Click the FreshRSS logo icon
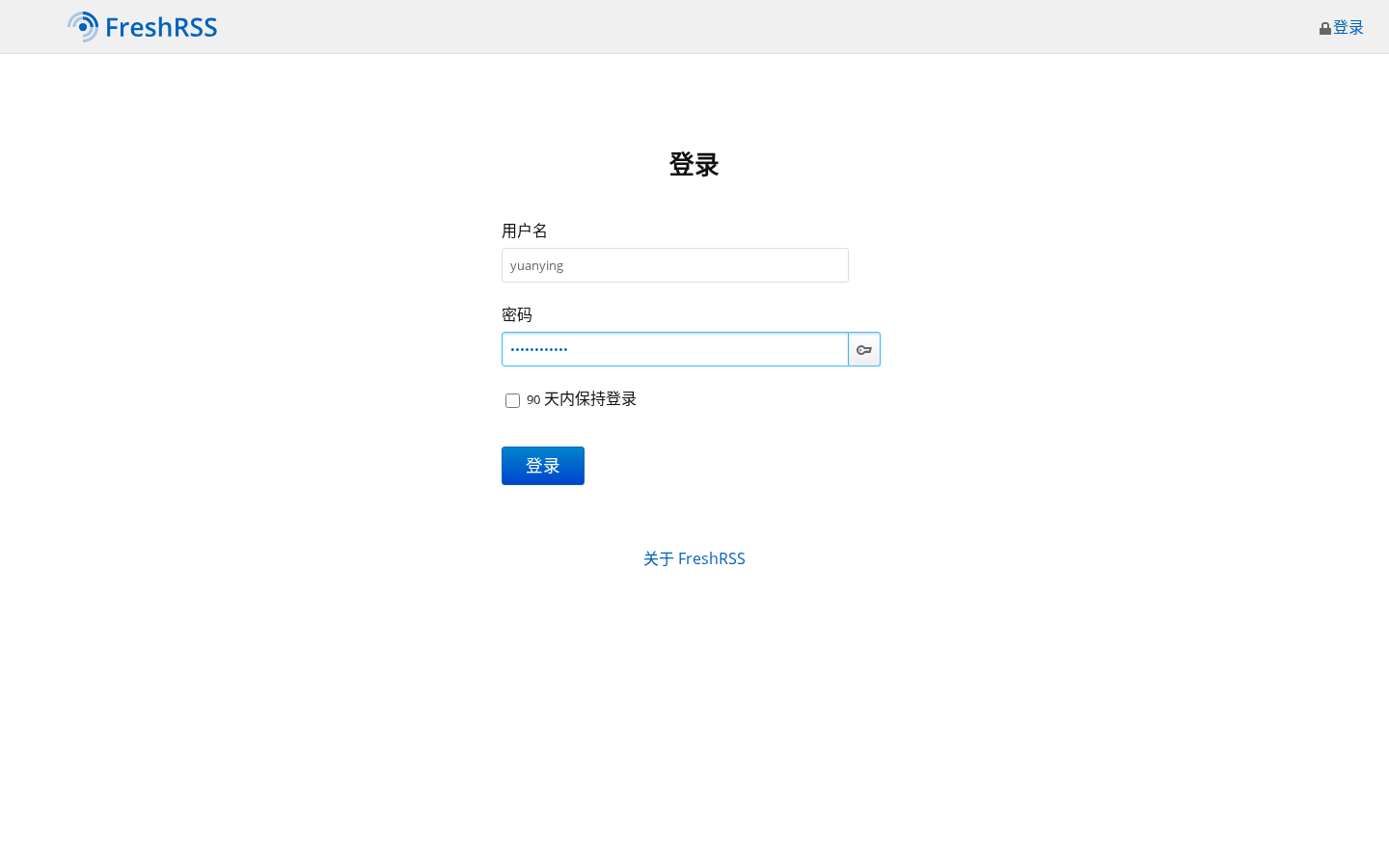 (x=83, y=27)
